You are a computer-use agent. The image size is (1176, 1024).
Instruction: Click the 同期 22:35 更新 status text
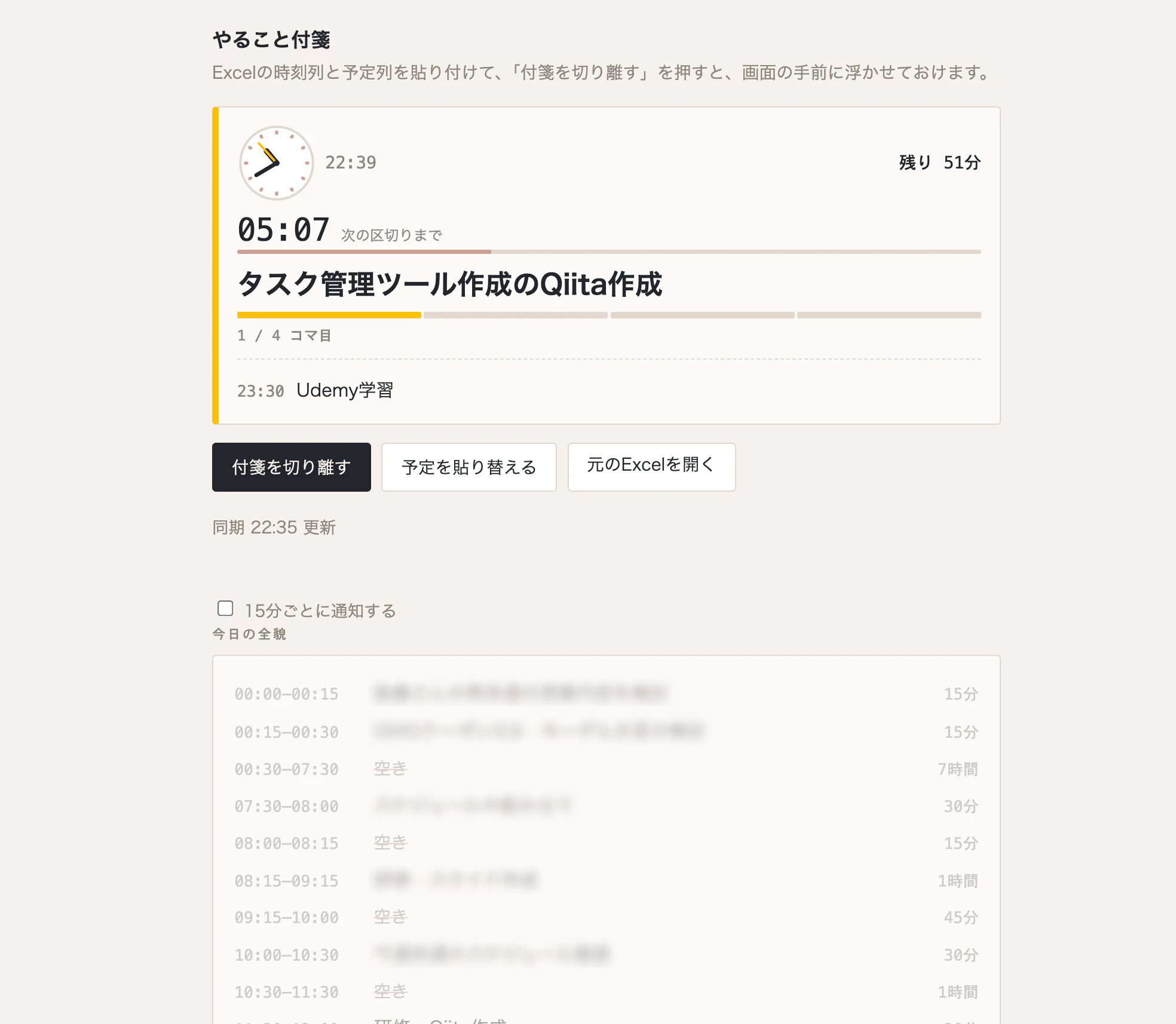pyautogui.click(x=274, y=528)
